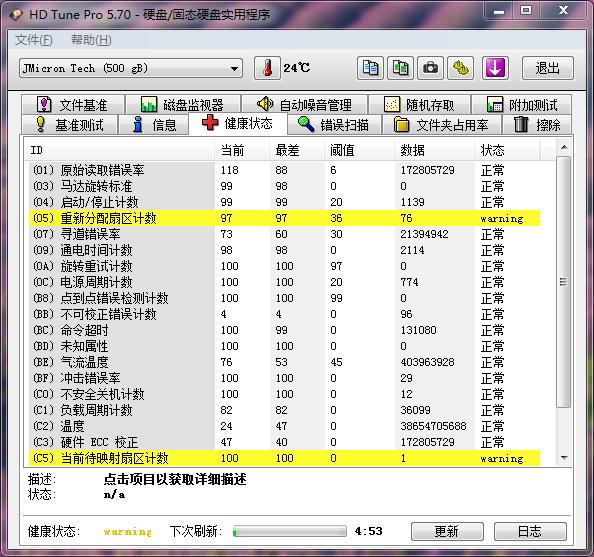Click the purple download arrow icon

click(x=495, y=68)
